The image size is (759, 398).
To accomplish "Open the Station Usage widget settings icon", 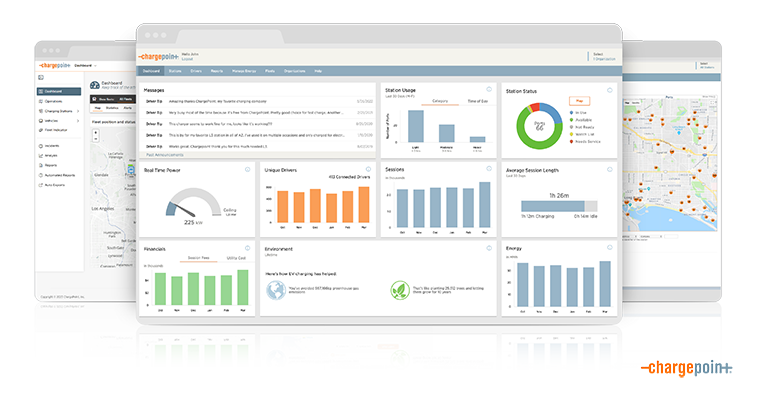I will (x=489, y=90).
